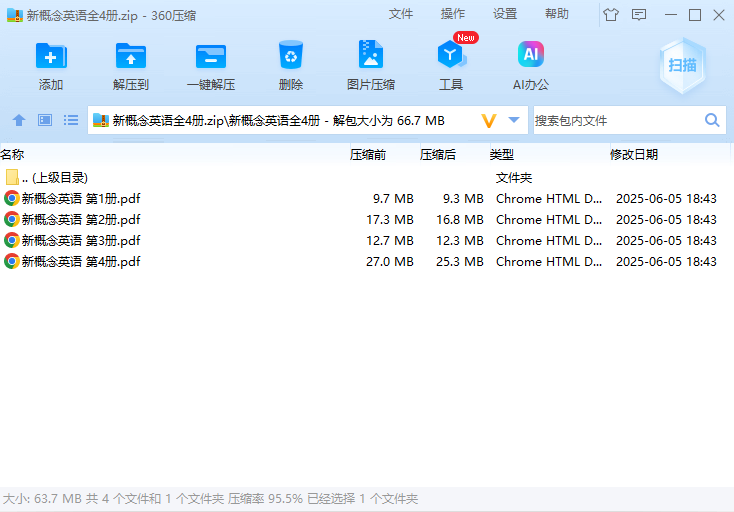The width and height of the screenshot is (734, 512).
Task: Select file 新概念英语 第4册.pdf
Action: 365,261
